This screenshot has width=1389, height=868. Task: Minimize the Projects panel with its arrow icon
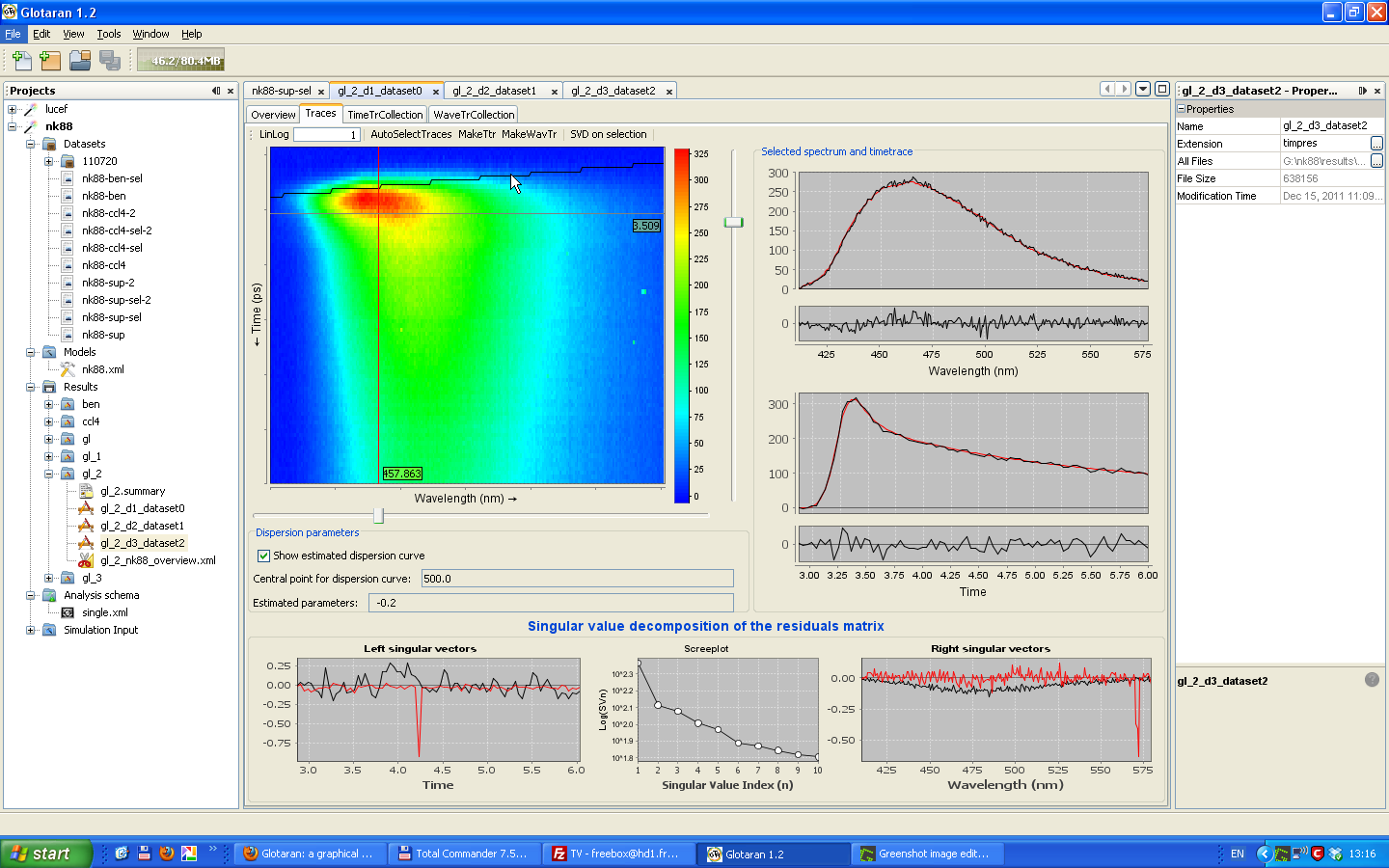point(216,91)
